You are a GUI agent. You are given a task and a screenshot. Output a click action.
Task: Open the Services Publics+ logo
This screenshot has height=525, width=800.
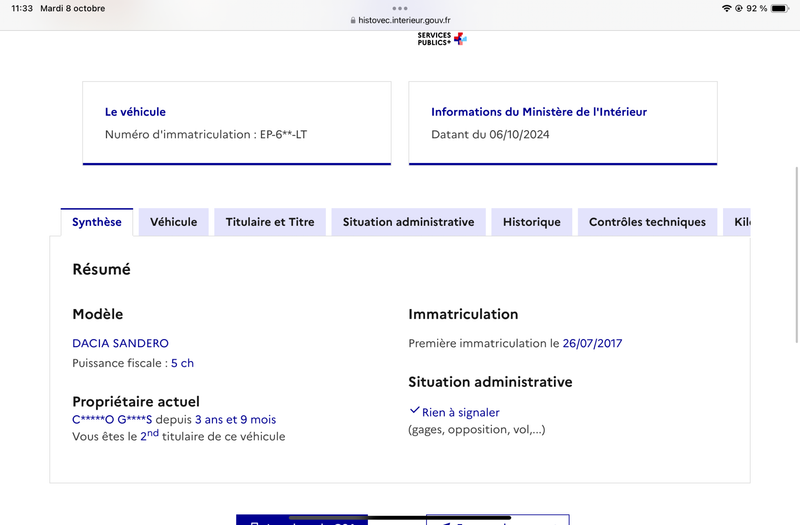[442, 39]
